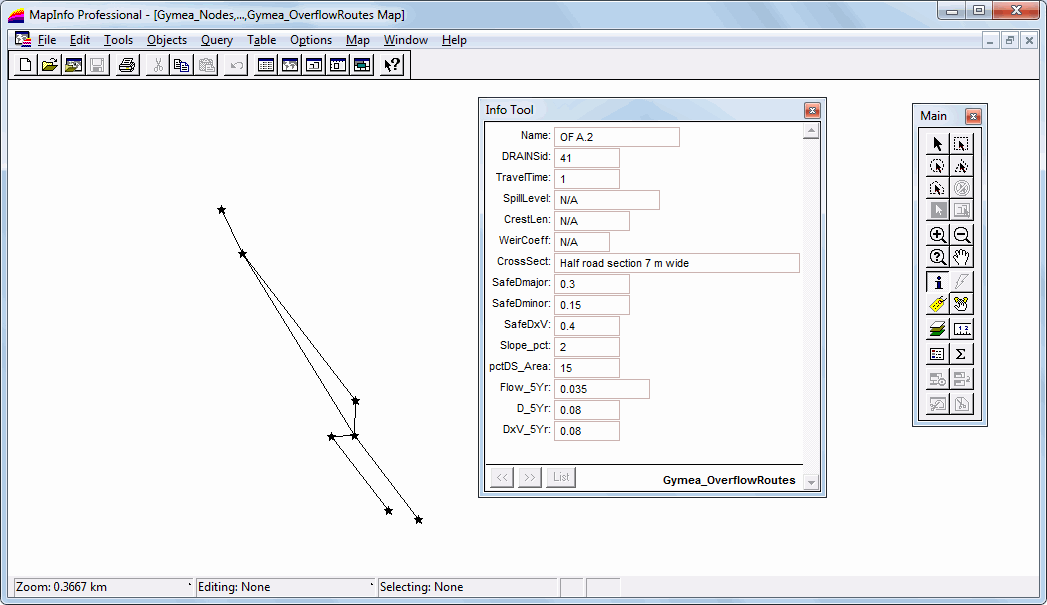Click the Open Table folder icon

[50, 65]
